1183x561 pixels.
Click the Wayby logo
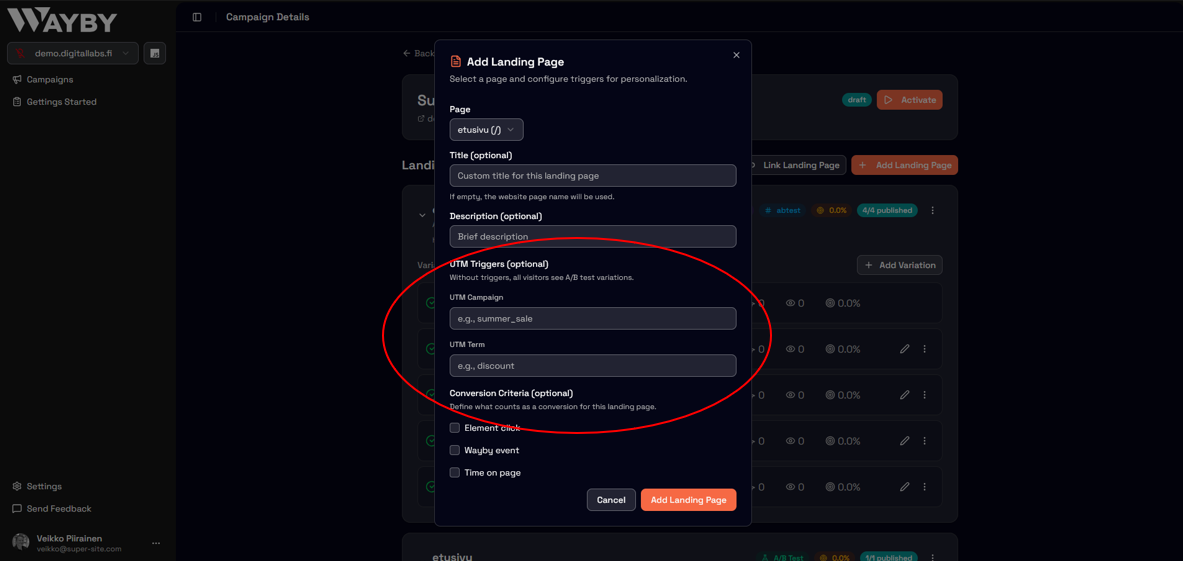(x=63, y=20)
